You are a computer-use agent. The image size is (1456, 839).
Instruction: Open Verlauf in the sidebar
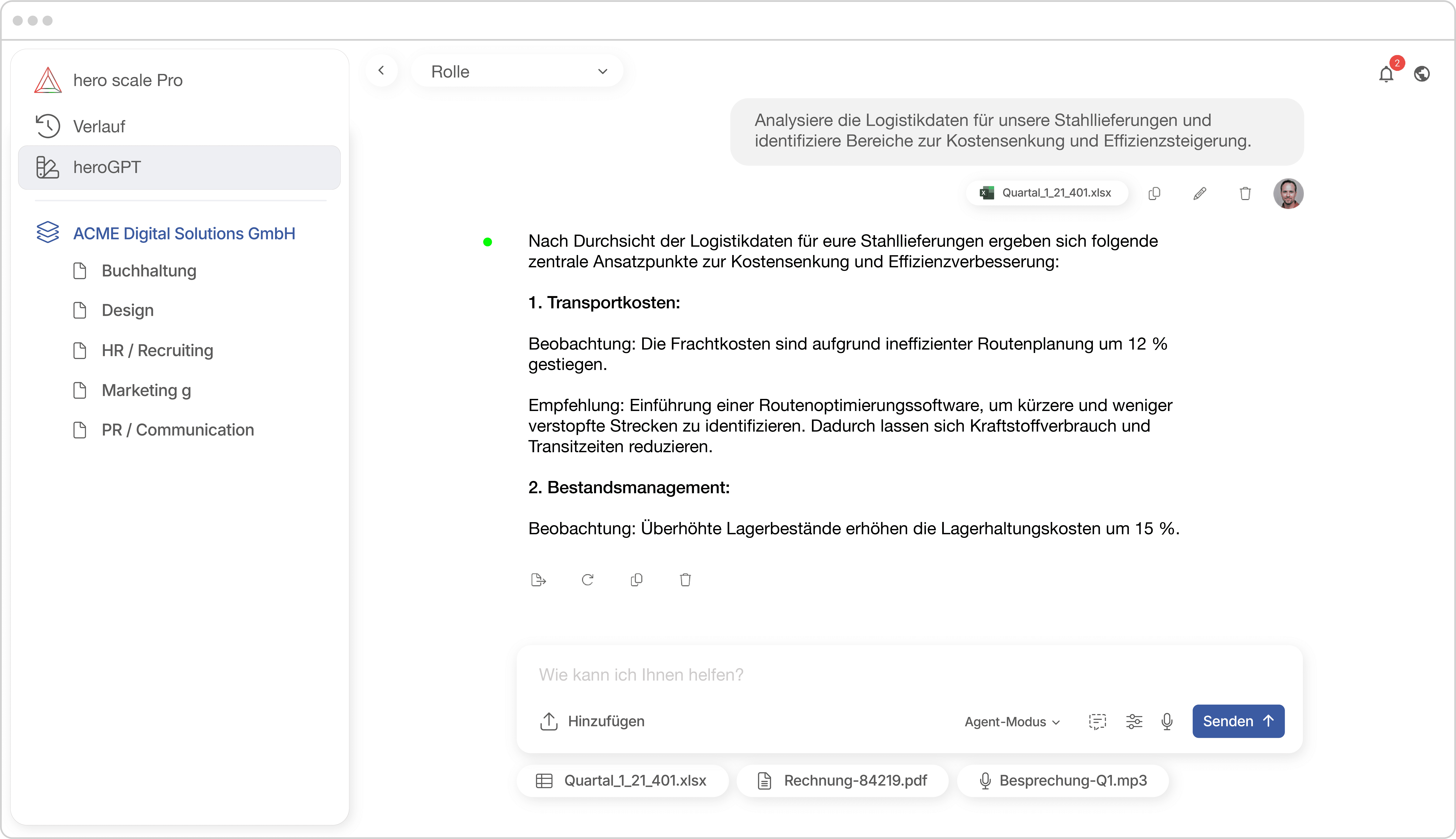pyautogui.click(x=99, y=126)
